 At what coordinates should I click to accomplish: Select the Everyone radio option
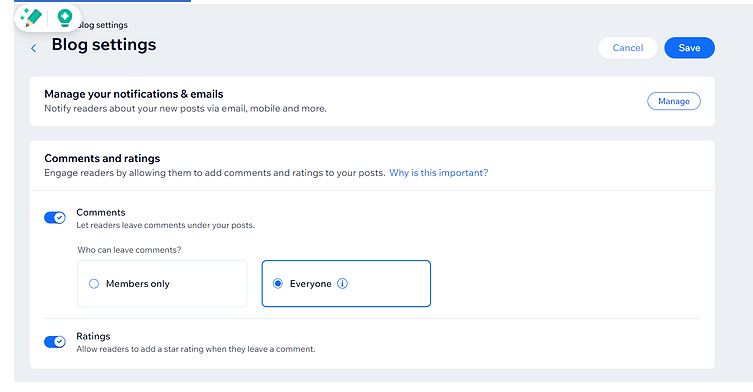point(278,283)
